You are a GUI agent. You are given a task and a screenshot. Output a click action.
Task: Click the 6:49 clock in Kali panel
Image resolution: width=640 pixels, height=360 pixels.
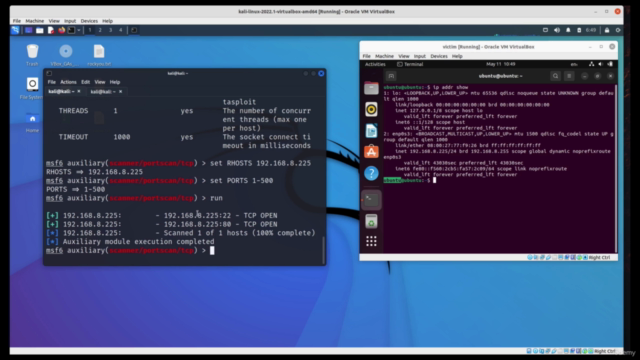point(591,30)
